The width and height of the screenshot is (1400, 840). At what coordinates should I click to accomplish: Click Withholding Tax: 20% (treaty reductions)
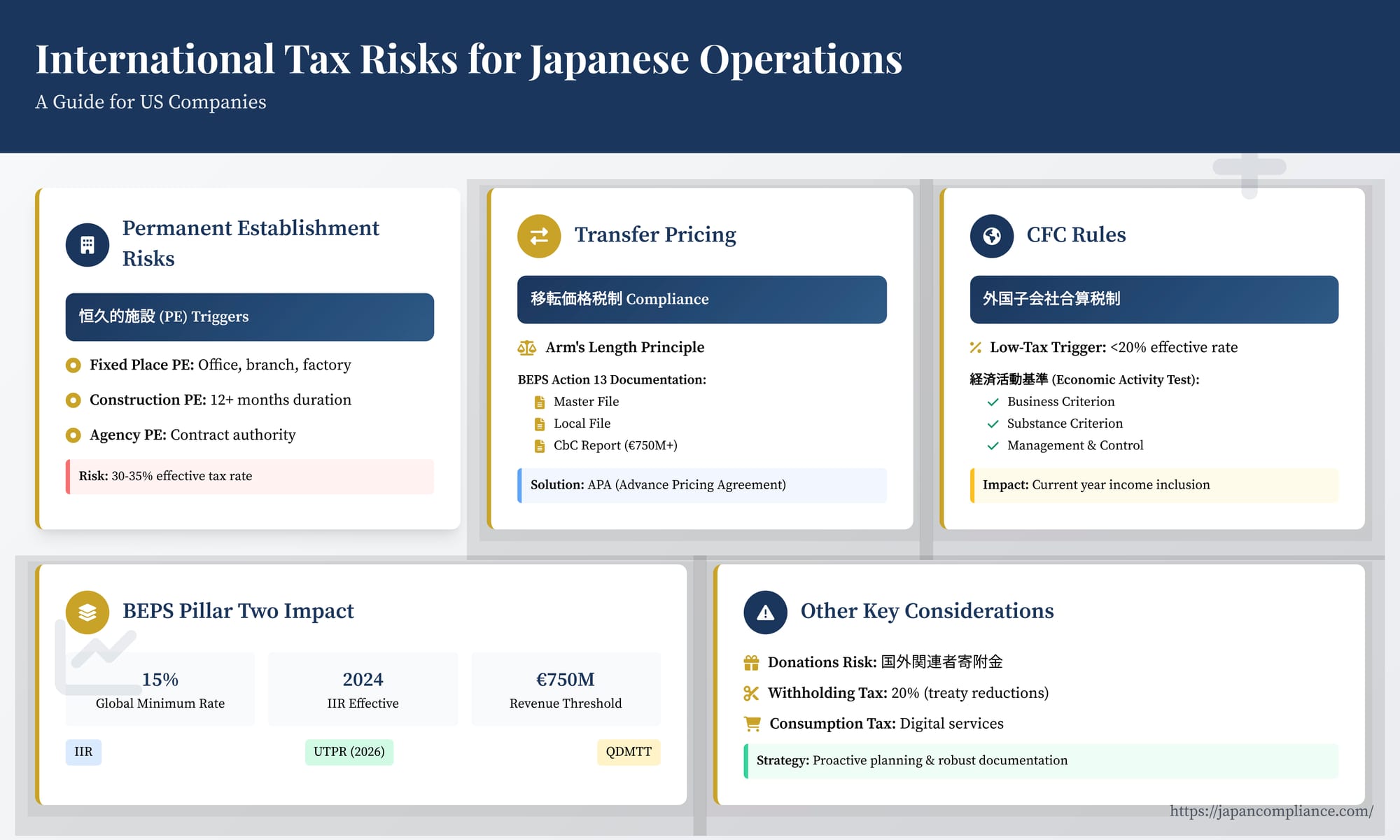(909, 693)
